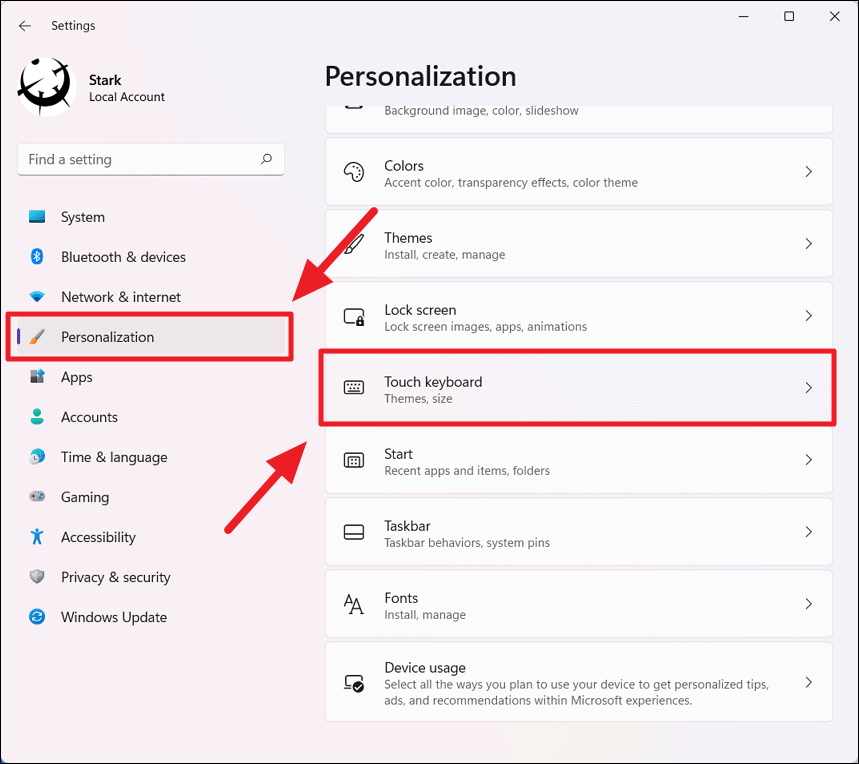Click the Network wifi icon
The image size is (859, 764).
37,297
